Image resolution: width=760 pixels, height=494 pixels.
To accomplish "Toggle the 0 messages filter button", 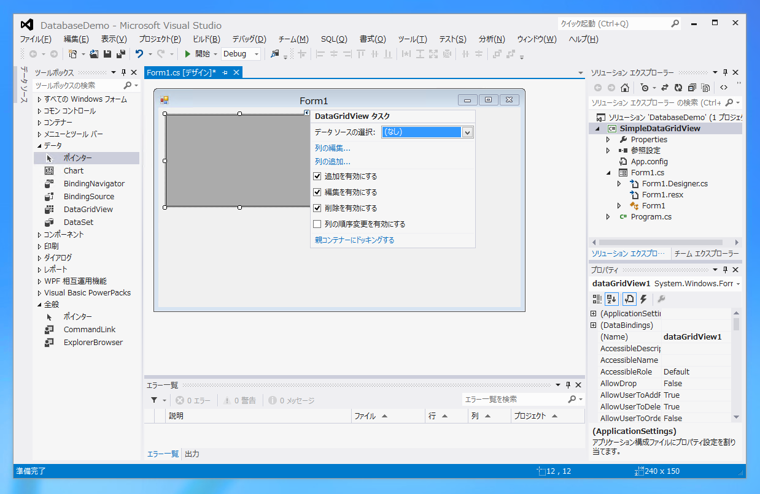I will click(291, 400).
